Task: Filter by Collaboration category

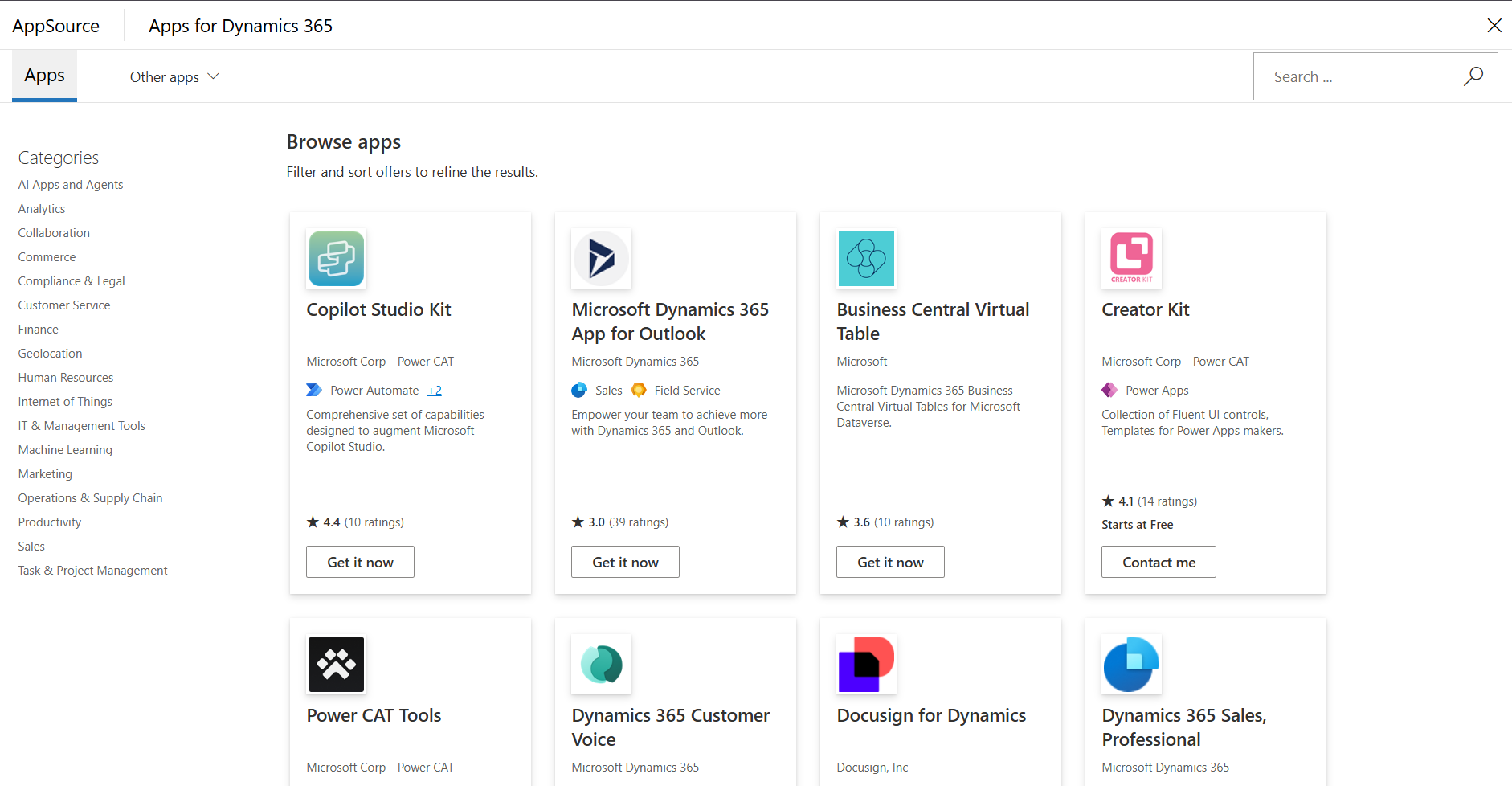Action: (54, 233)
